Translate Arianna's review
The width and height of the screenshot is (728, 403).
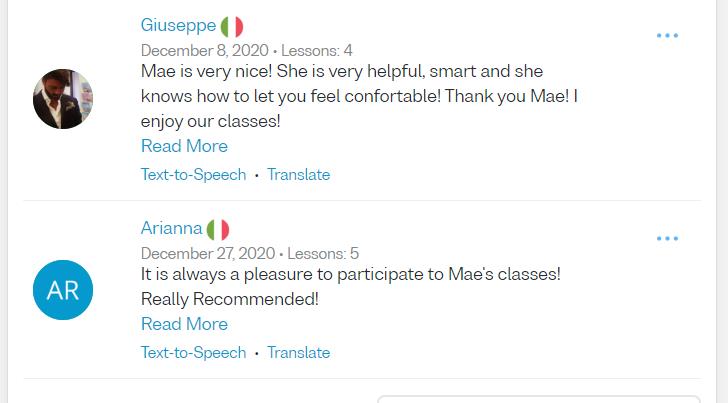298,353
